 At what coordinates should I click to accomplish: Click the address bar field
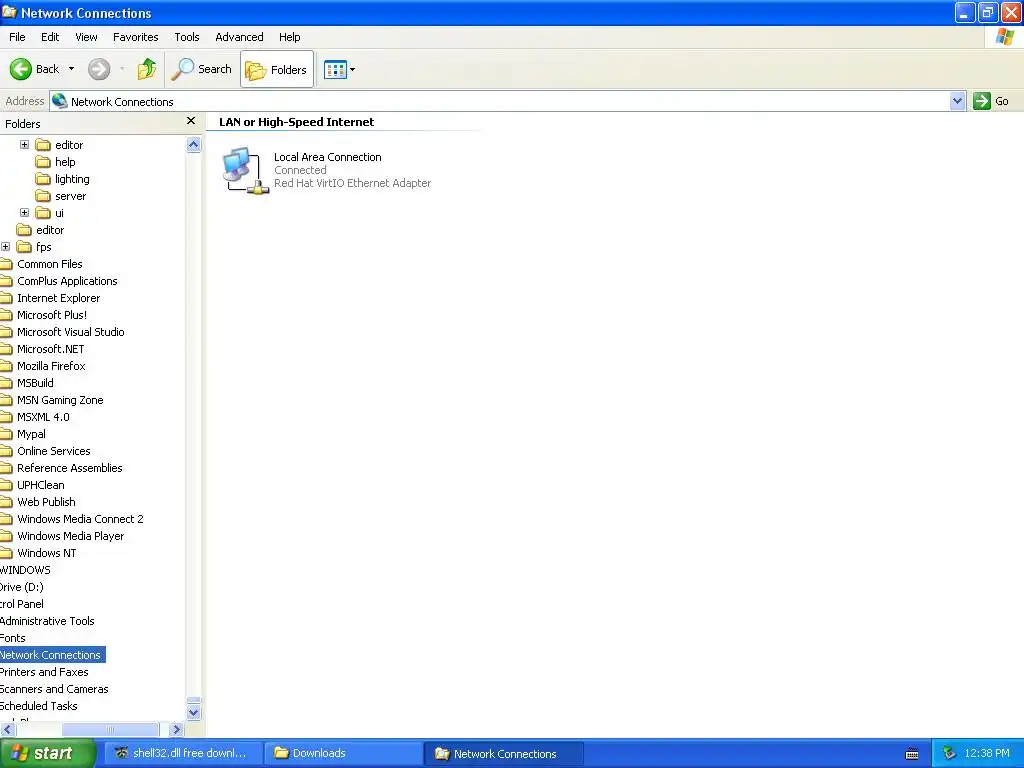(500, 101)
